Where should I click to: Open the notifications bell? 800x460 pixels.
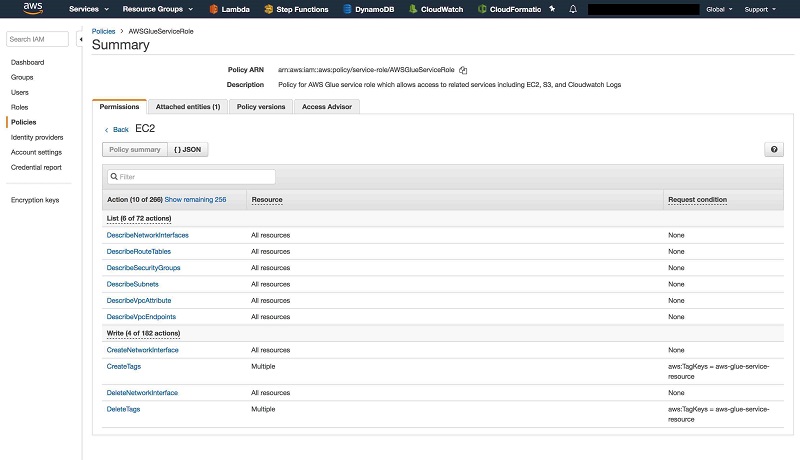click(x=573, y=9)
